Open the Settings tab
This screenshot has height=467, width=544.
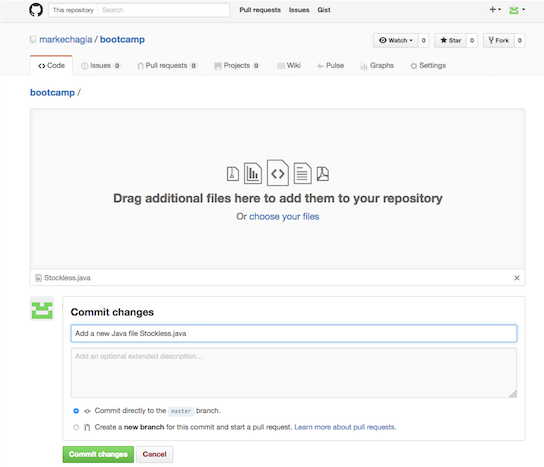click(428, 66)
